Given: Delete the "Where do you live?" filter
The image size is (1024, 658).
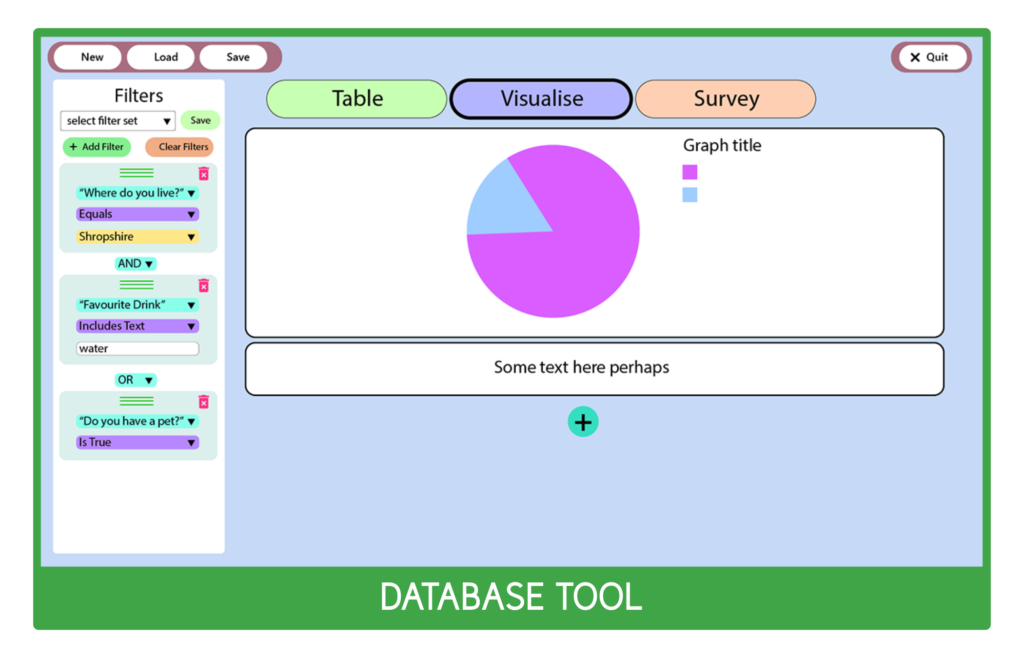Looking at the screenshot, I should (204, 173).
